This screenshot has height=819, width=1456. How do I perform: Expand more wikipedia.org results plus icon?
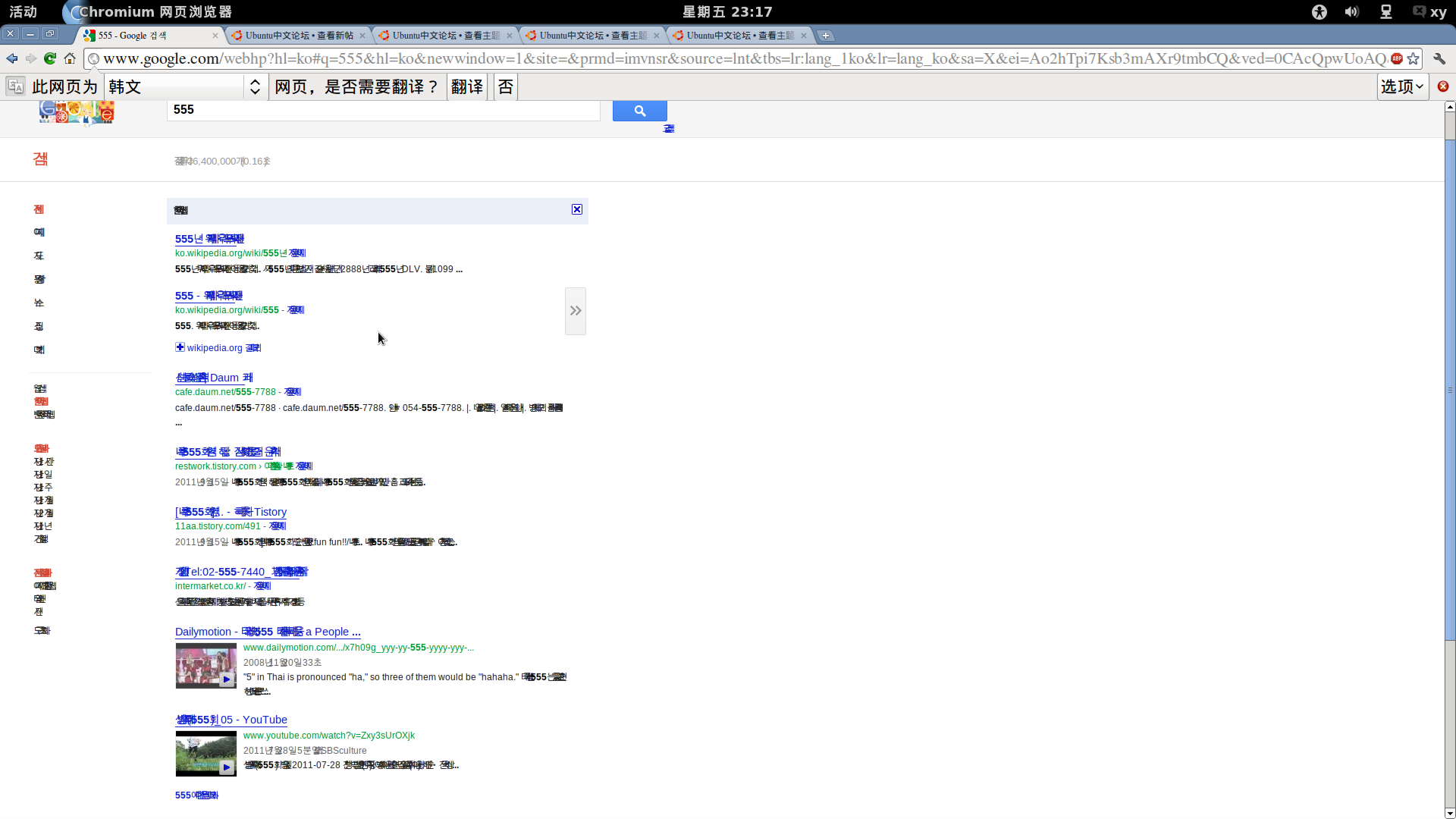tap(180, 347)
